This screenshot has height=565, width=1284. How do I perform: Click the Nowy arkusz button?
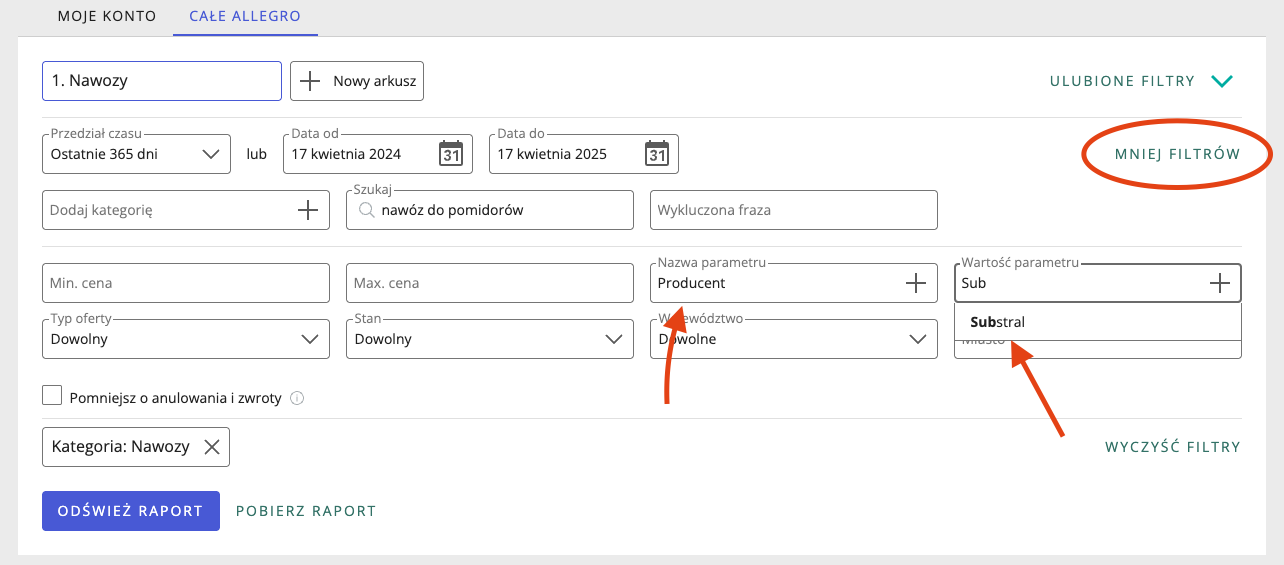tap(357, 81)
